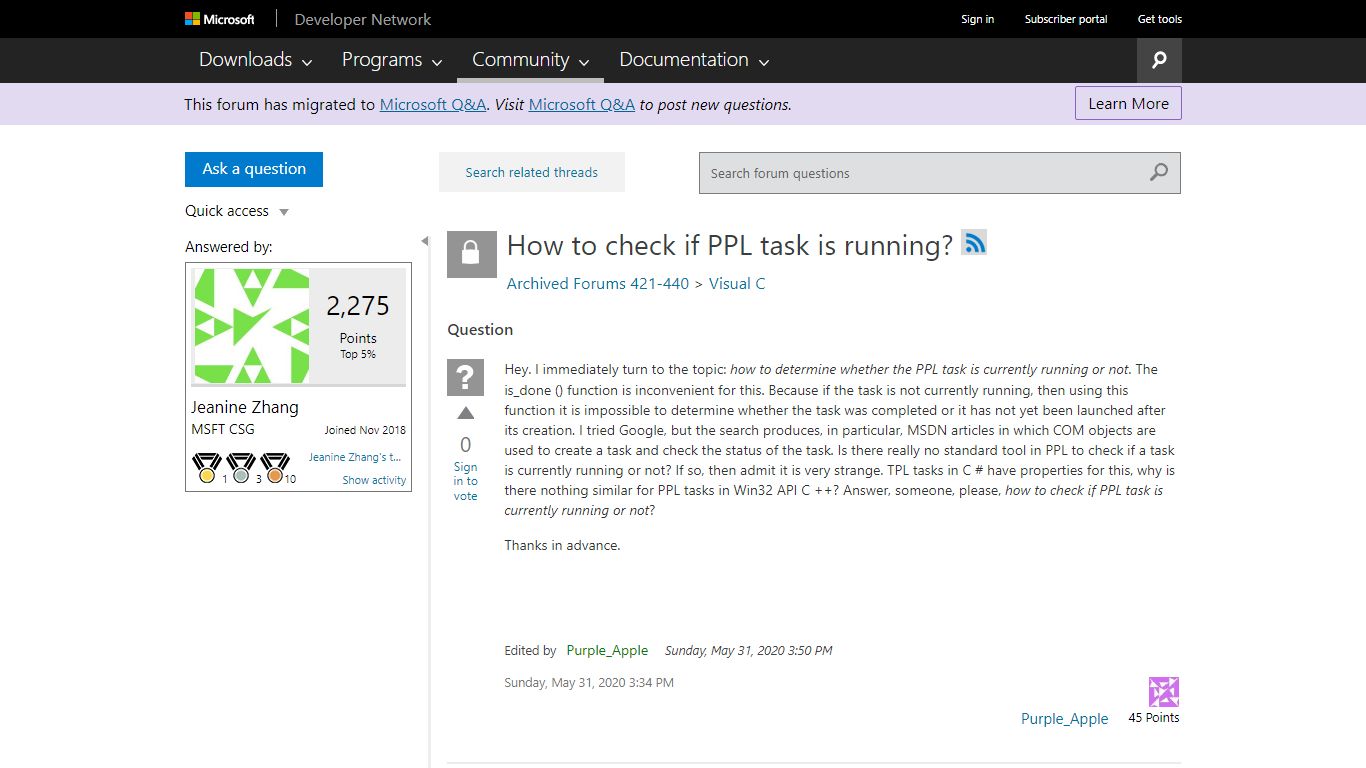Click Sign in to vote

(466, 481)
